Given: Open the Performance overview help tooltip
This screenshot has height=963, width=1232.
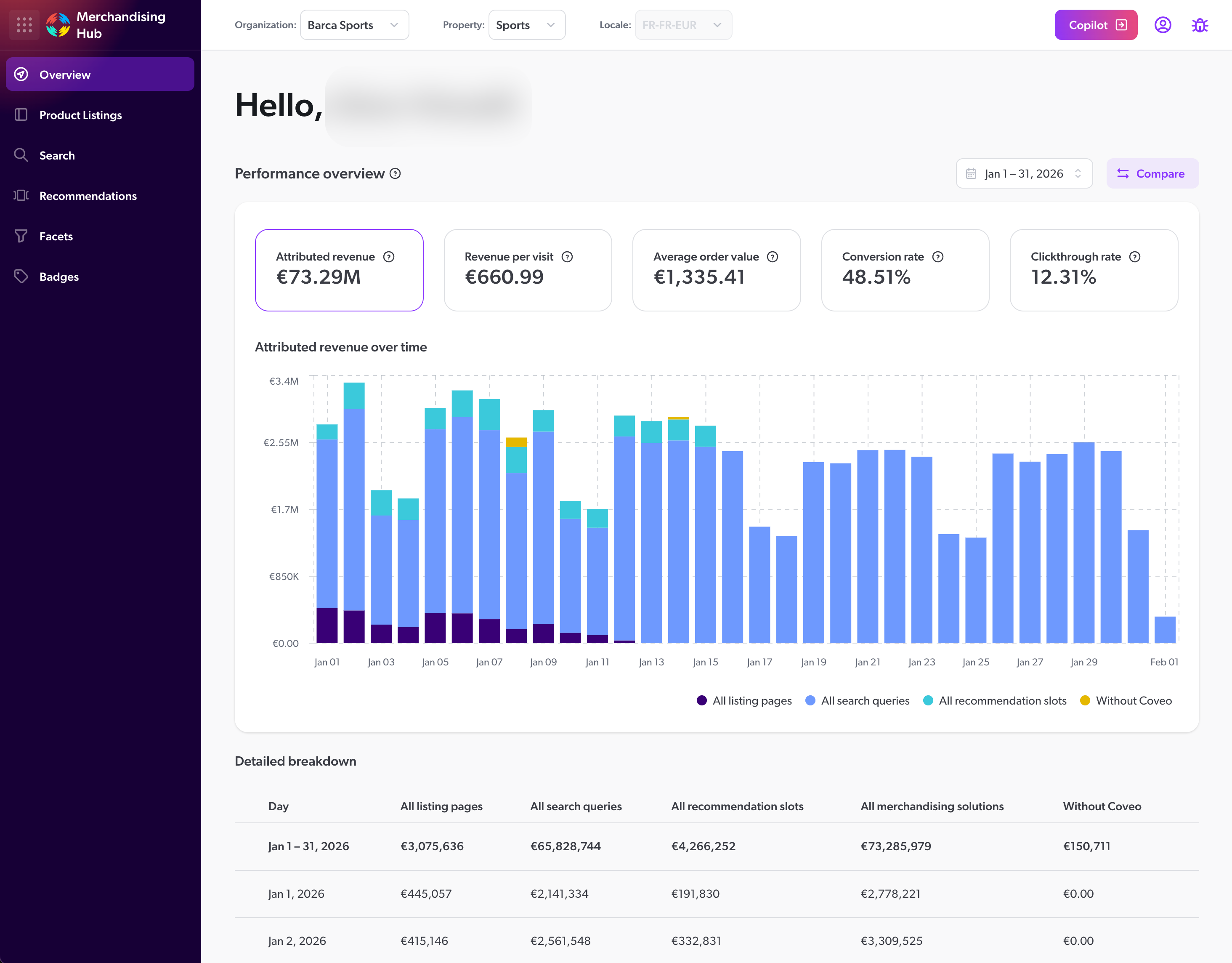Looking at the screenshot, I should click(x=395, y=174).
